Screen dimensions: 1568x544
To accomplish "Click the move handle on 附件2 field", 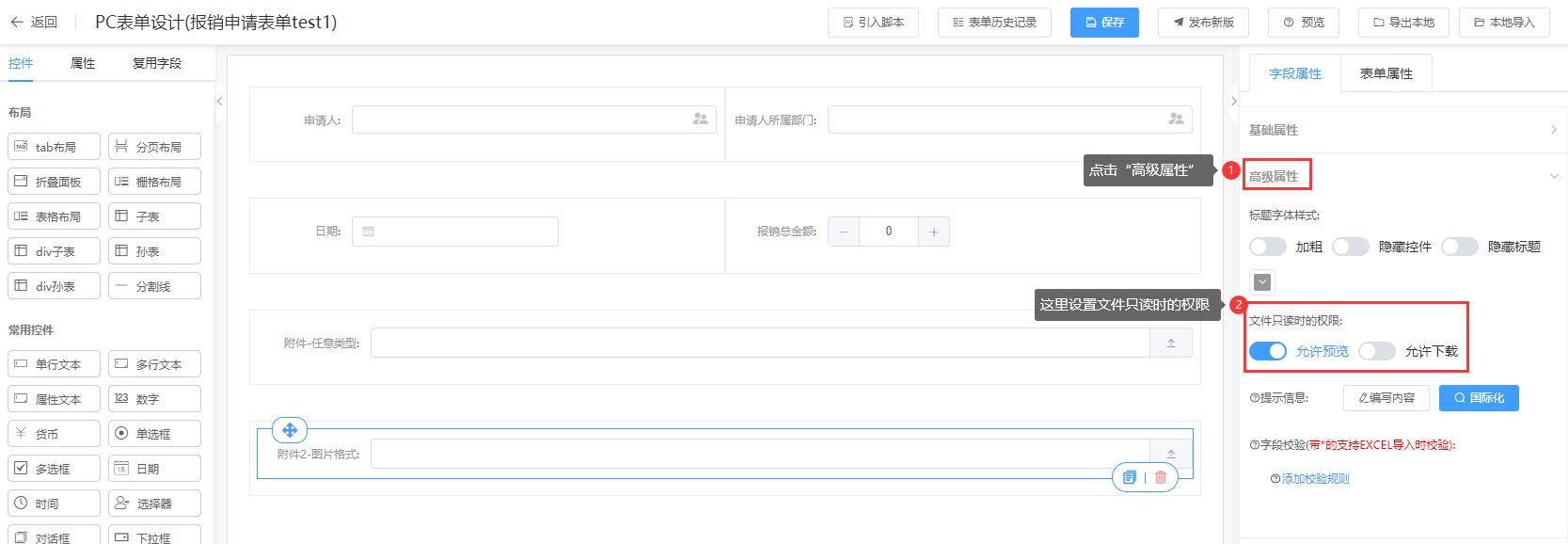I will (290, 430).
